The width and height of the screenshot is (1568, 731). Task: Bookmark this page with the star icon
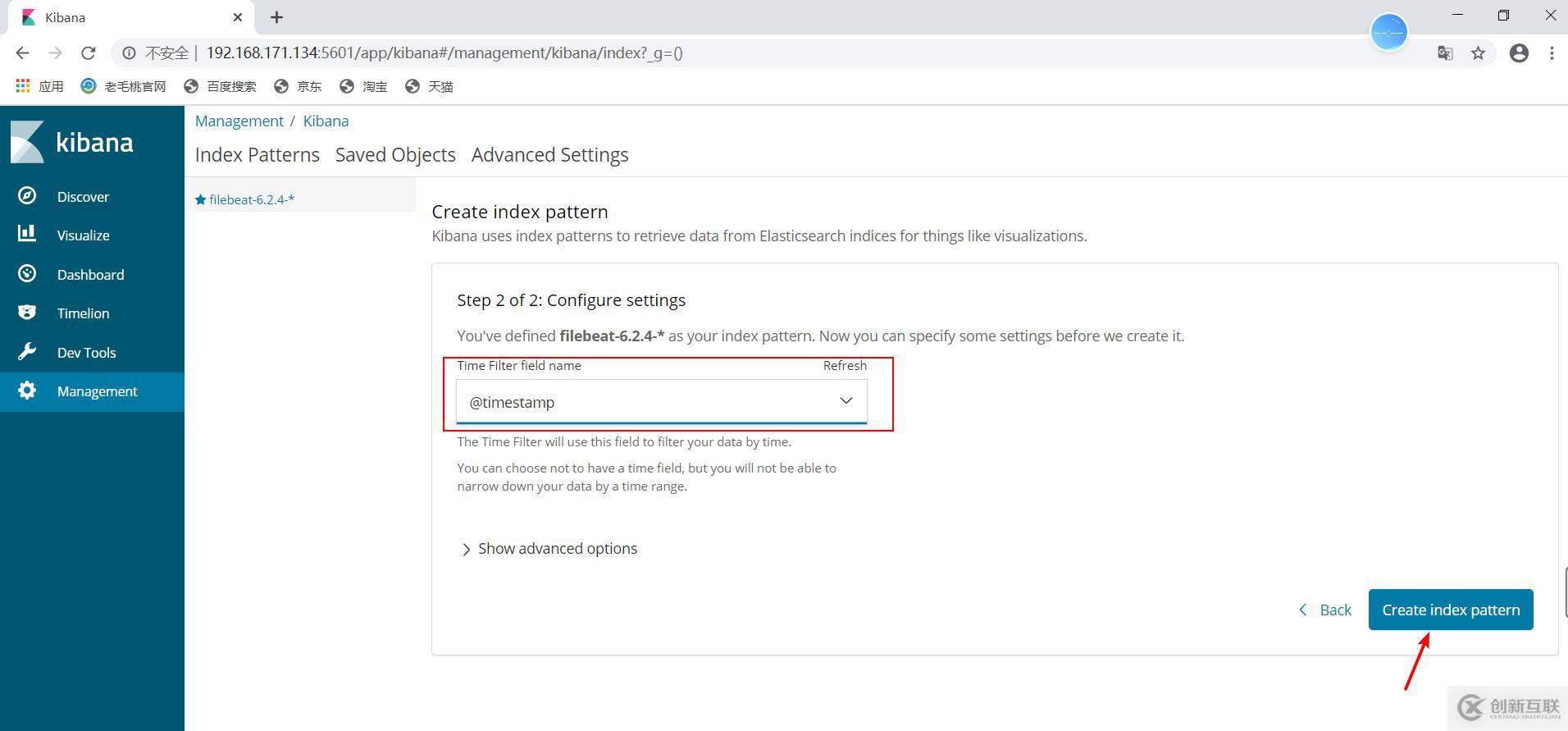click(x=1478, y=53)
